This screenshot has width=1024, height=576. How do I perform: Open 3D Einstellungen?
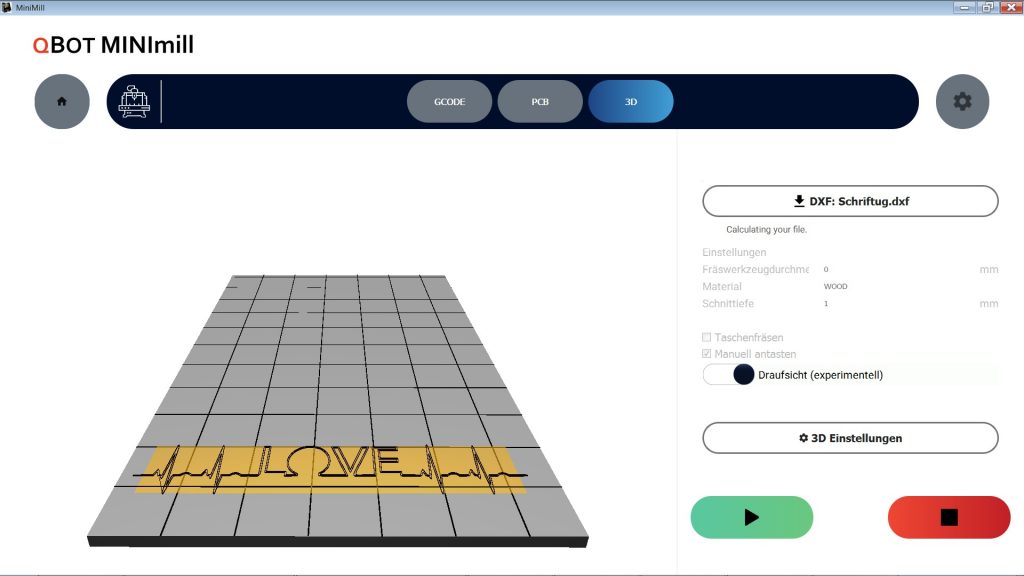point(850,438)
